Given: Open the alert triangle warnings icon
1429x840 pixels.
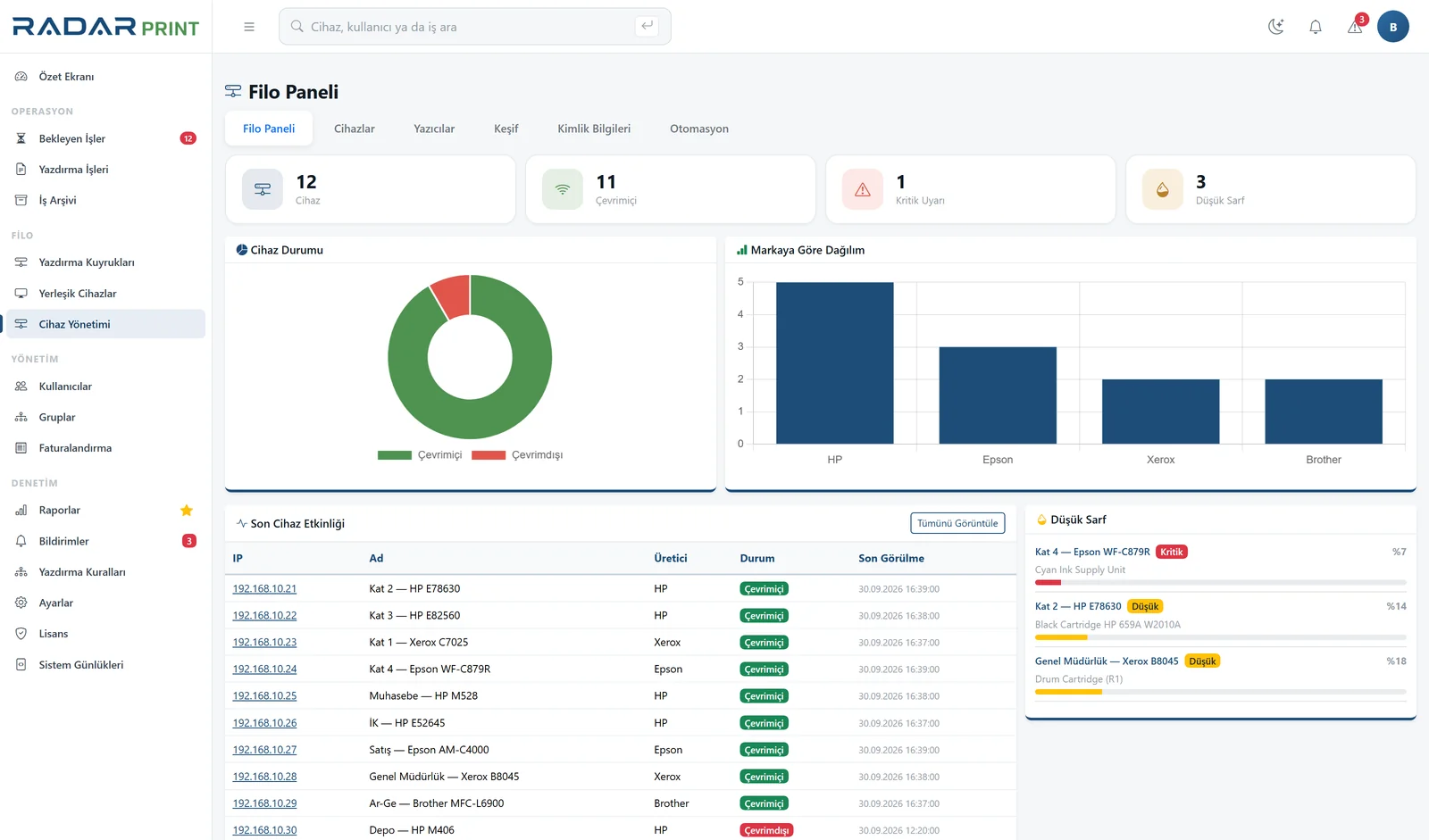Looking at the screenshot, I should (1356, 26).
